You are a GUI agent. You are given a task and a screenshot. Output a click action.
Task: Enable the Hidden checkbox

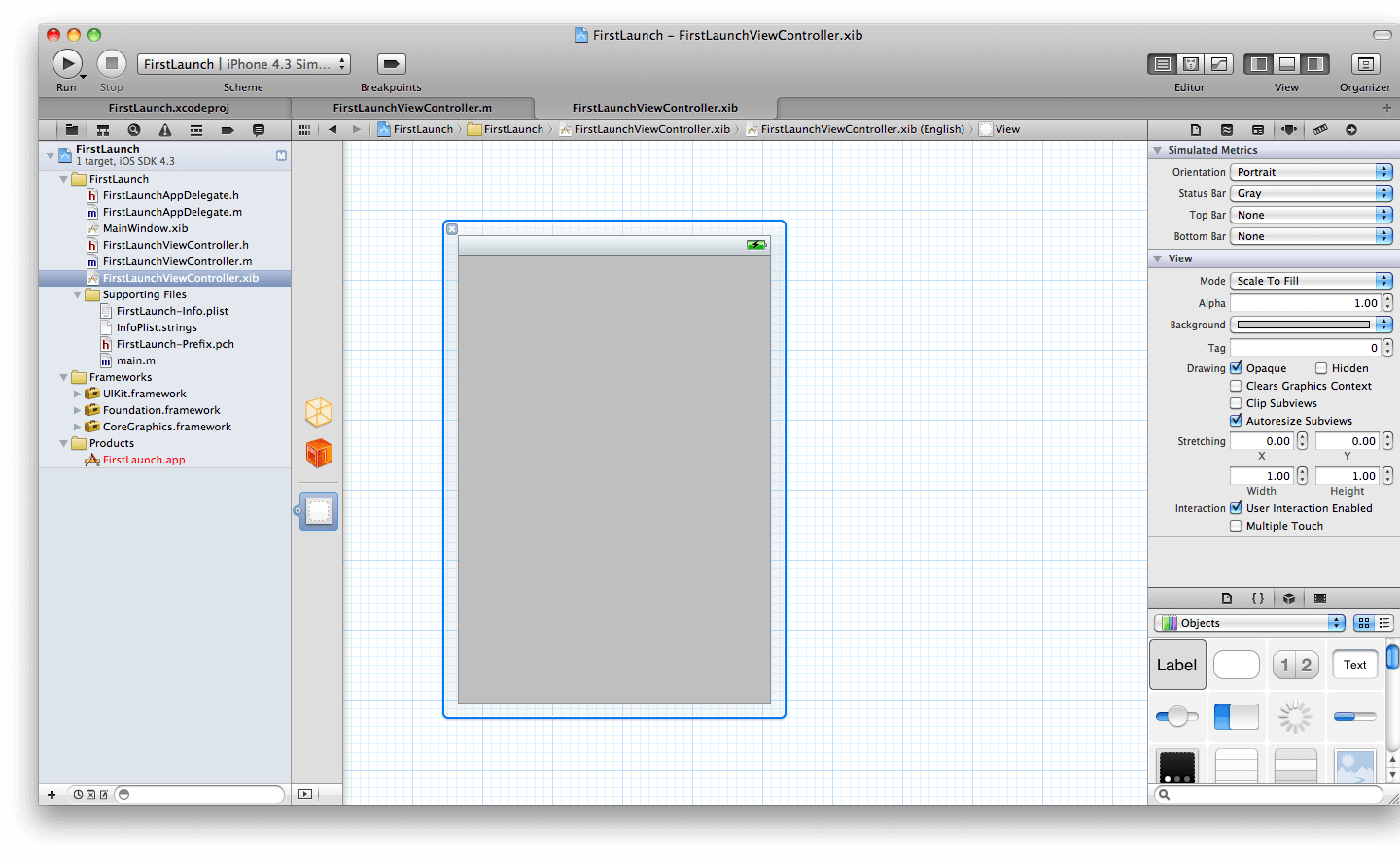click(x=1321, y=368)
